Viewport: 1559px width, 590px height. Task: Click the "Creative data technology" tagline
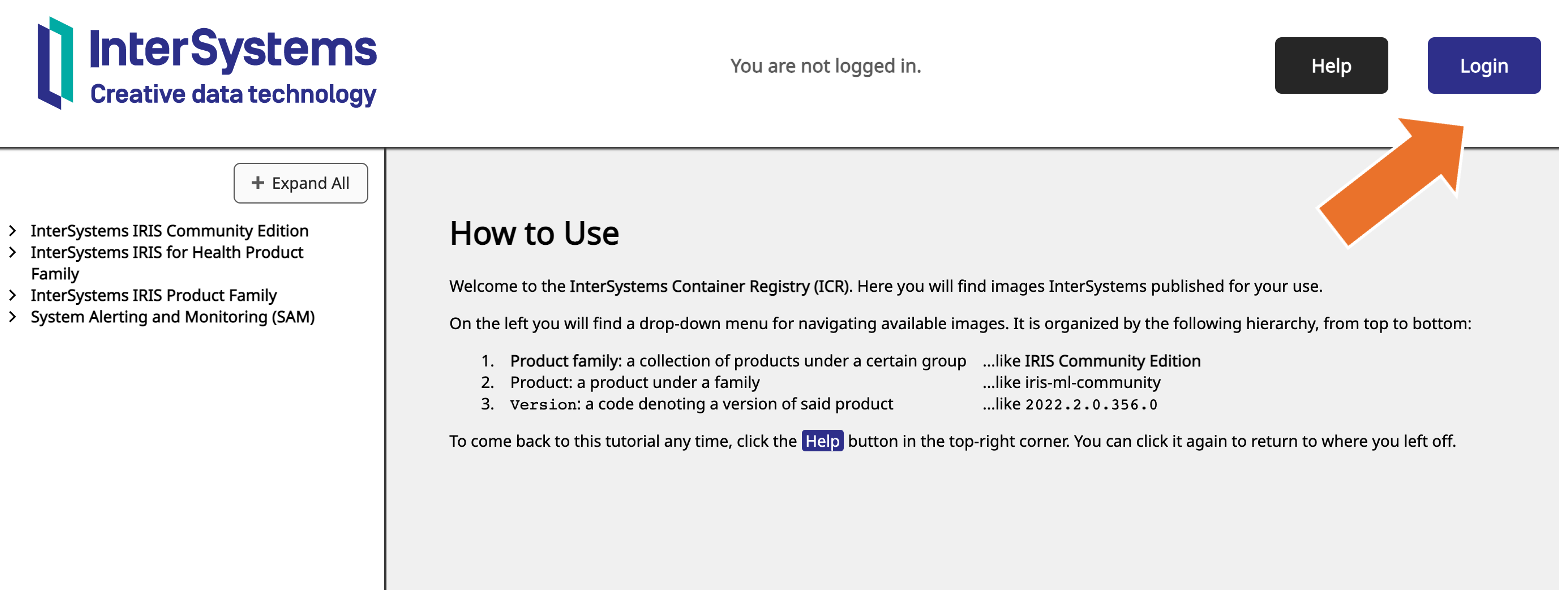pos(233,95)
